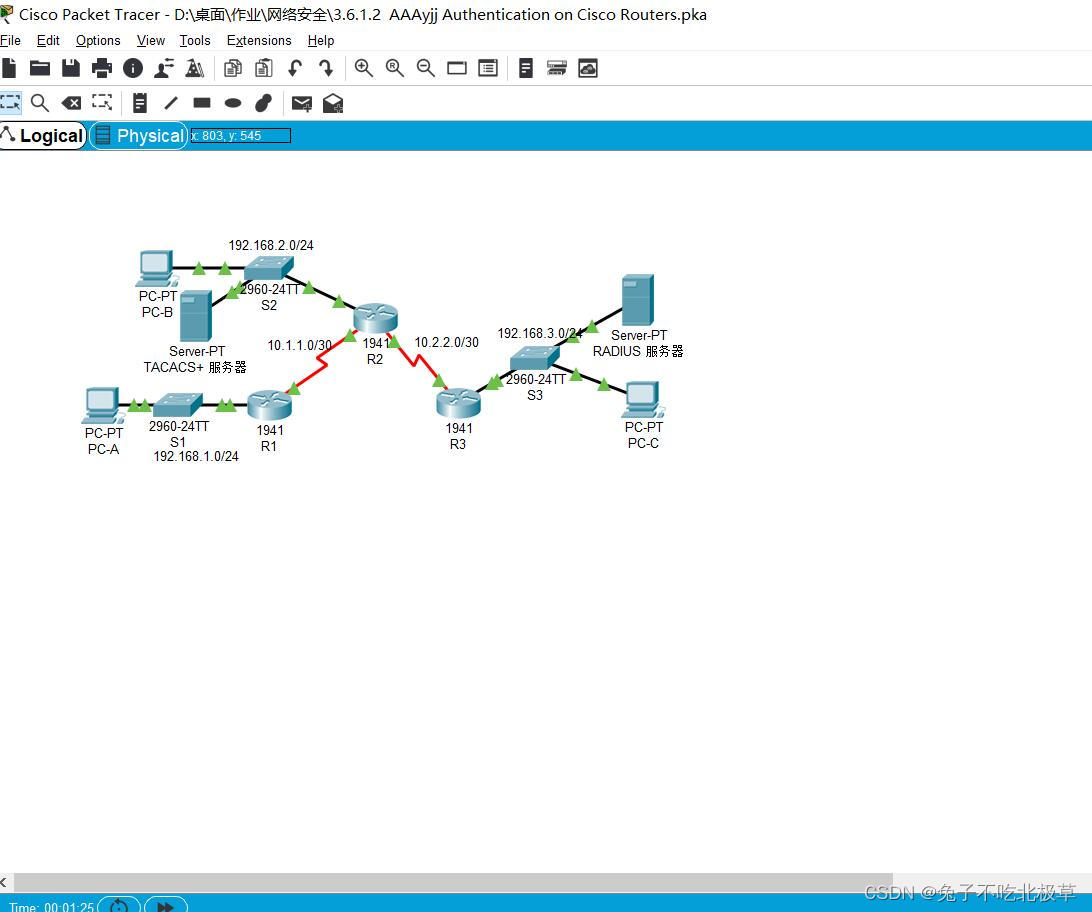Select router R2 in the topology
The width and height of the screenshot is (1092, 912).
[375, 318]
